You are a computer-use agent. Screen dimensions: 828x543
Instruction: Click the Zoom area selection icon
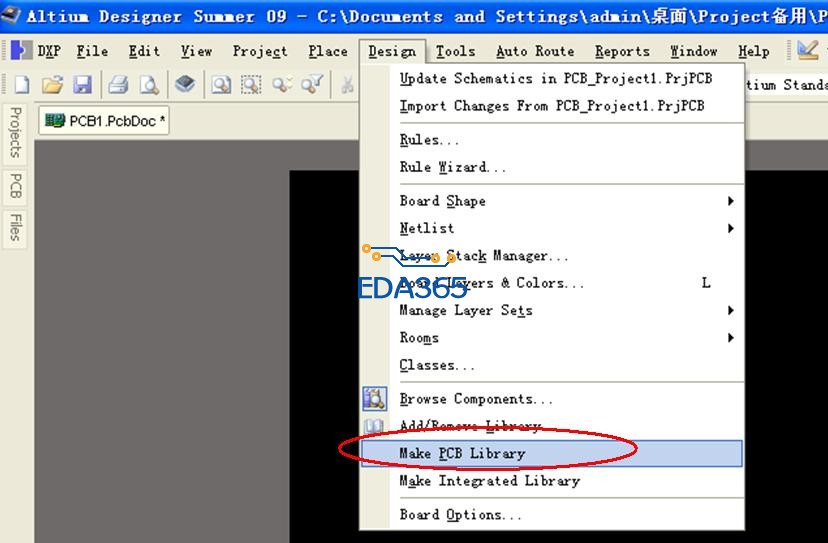point(251,84)
